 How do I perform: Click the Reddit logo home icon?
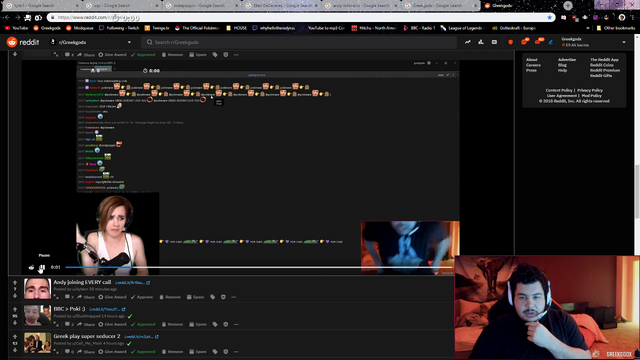[23, 42]
